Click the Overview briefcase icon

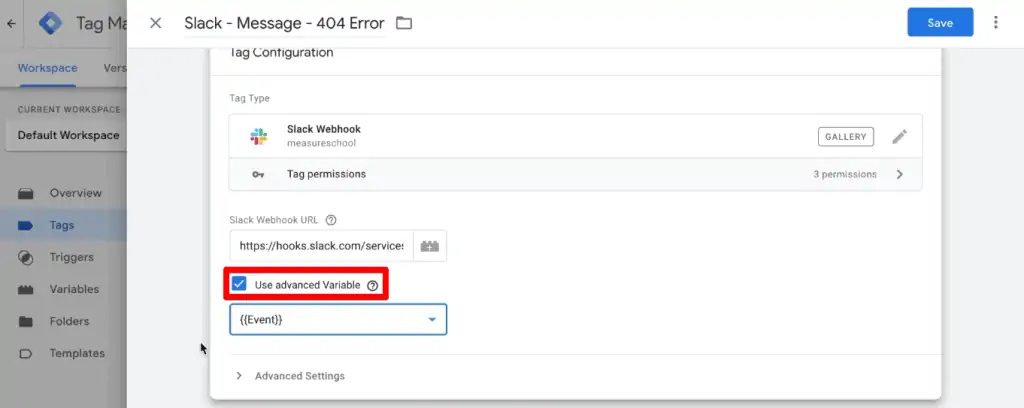tap(25, 193)
